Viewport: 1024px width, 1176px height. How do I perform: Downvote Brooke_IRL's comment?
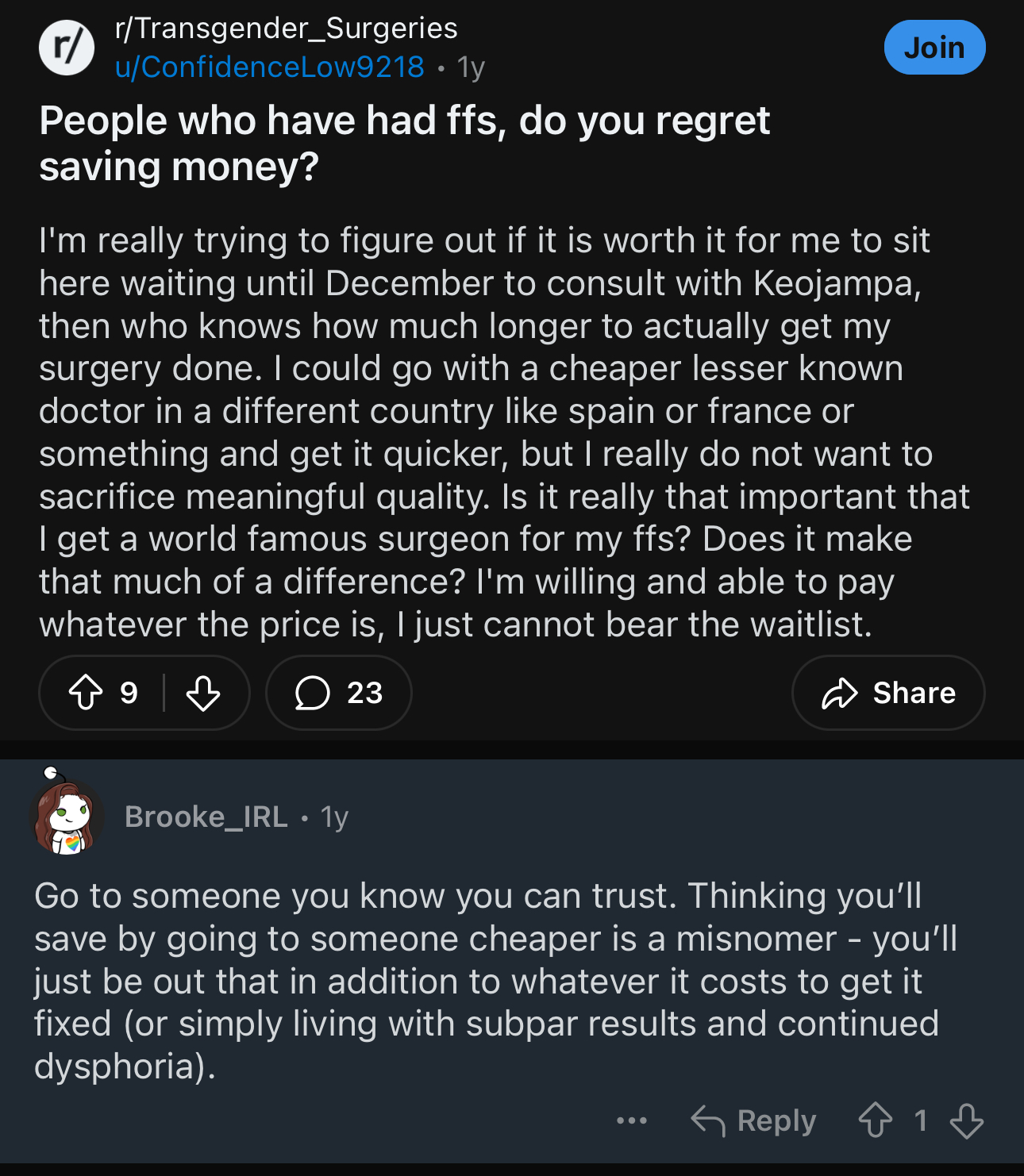(966, 1120)
